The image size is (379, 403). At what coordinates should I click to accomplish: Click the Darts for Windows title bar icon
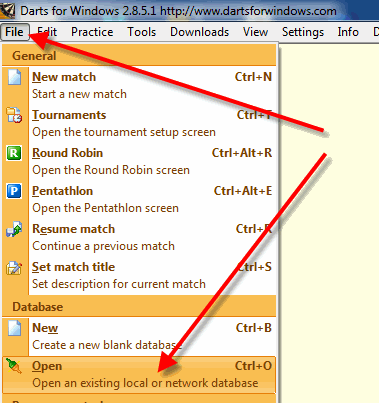coord(7,11)
